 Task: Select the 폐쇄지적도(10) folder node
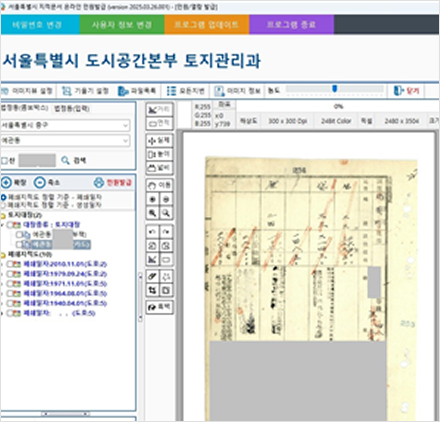tap(30, 255)
